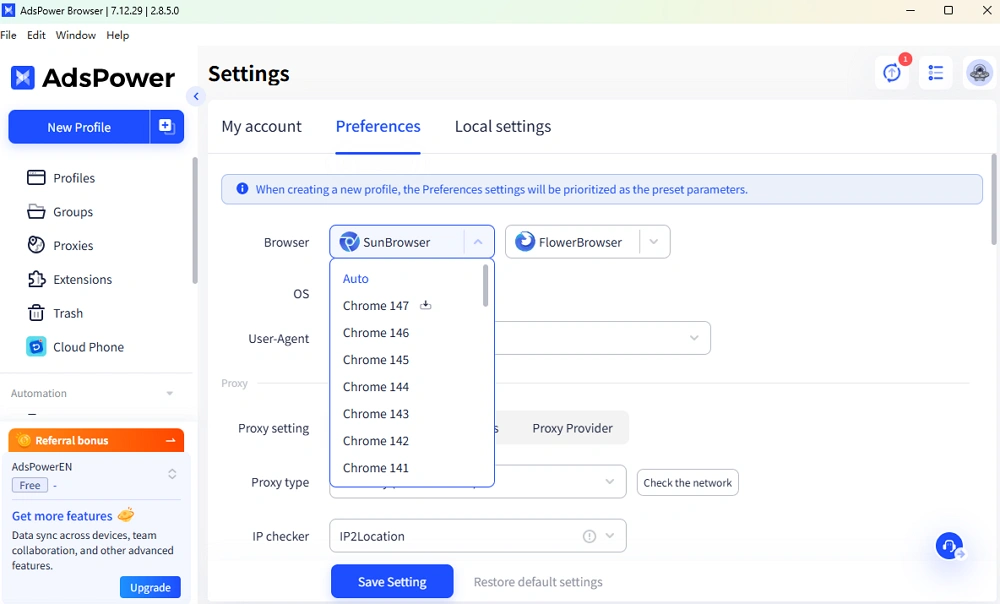Open the user avatar menu
1000x604 pixels.
click(x=980, y=73)
